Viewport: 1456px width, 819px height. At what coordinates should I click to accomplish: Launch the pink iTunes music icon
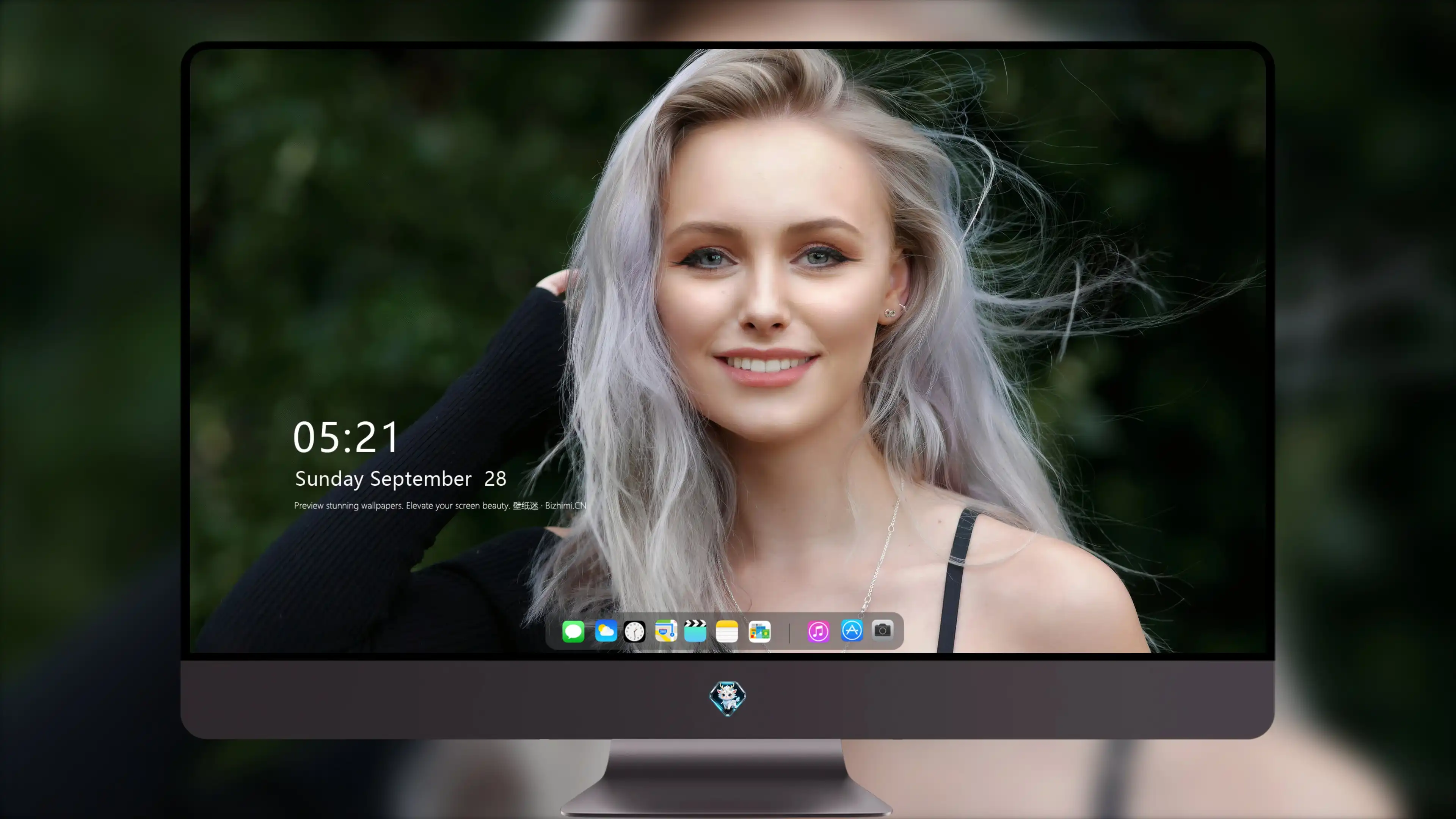point(819,631)
